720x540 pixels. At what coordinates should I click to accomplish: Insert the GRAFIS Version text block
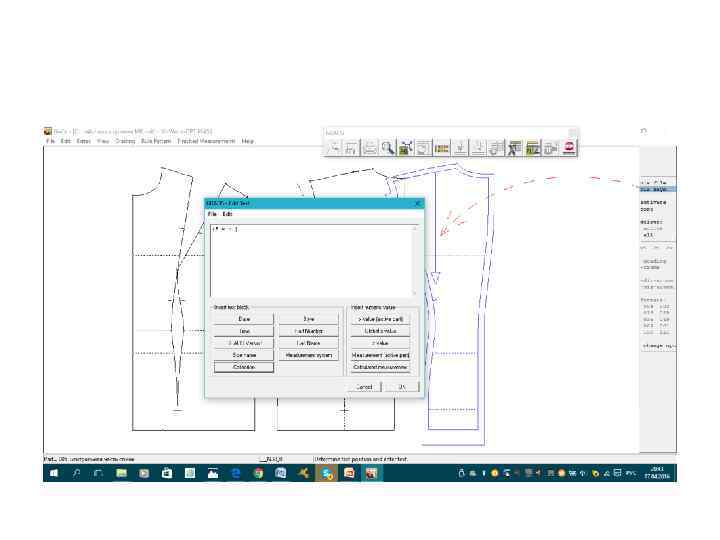(x=244, y=343)
